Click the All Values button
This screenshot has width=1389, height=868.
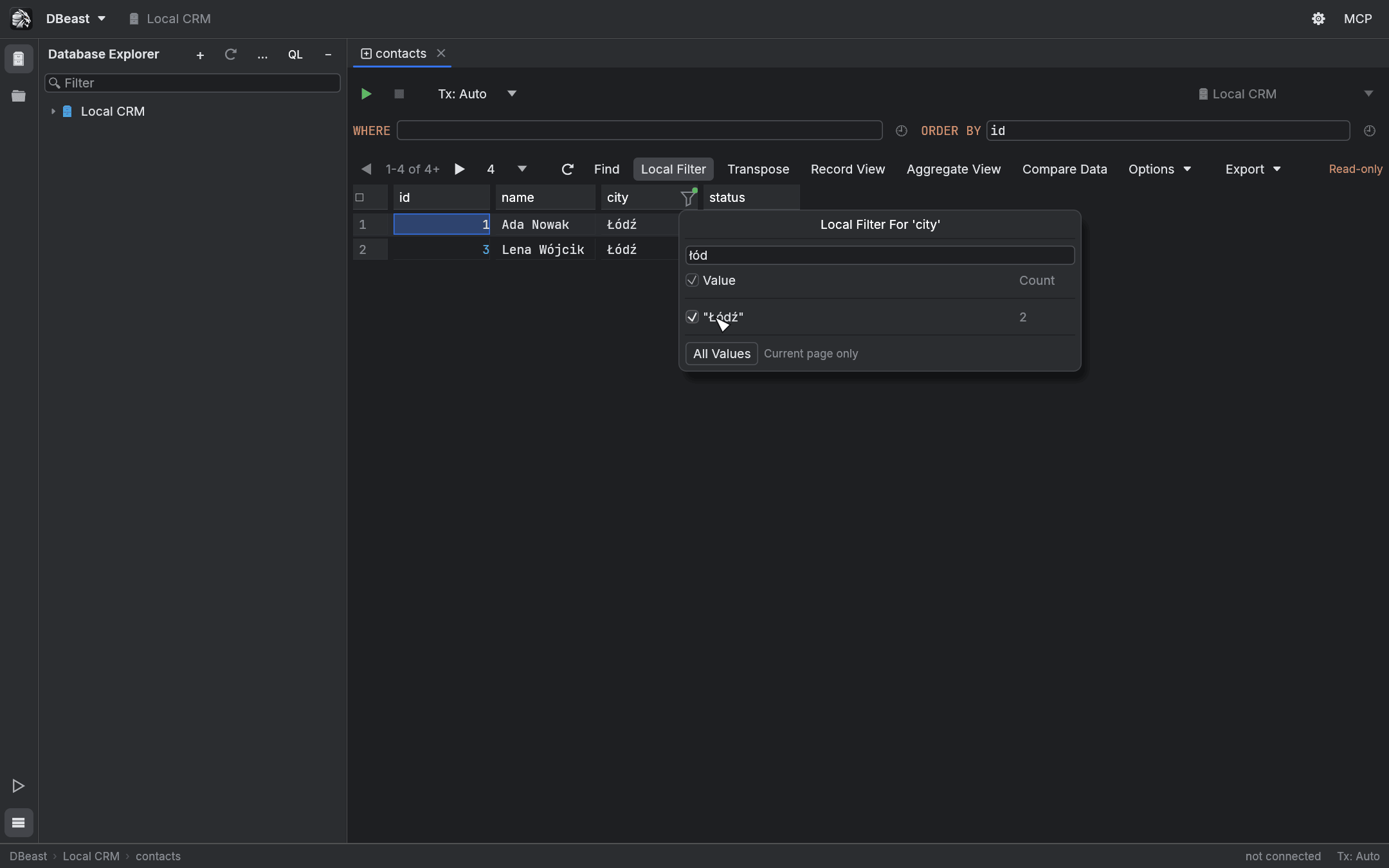pyautogui.click(x=722, y=354)
